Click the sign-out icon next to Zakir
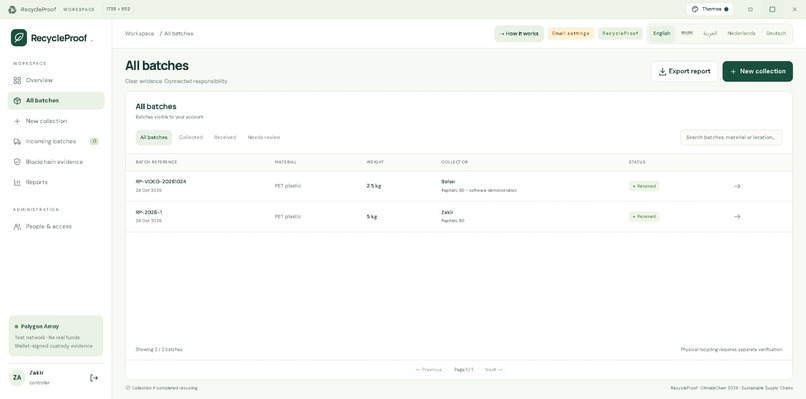This screenshot has width=806, height=399. pos(94,378)
